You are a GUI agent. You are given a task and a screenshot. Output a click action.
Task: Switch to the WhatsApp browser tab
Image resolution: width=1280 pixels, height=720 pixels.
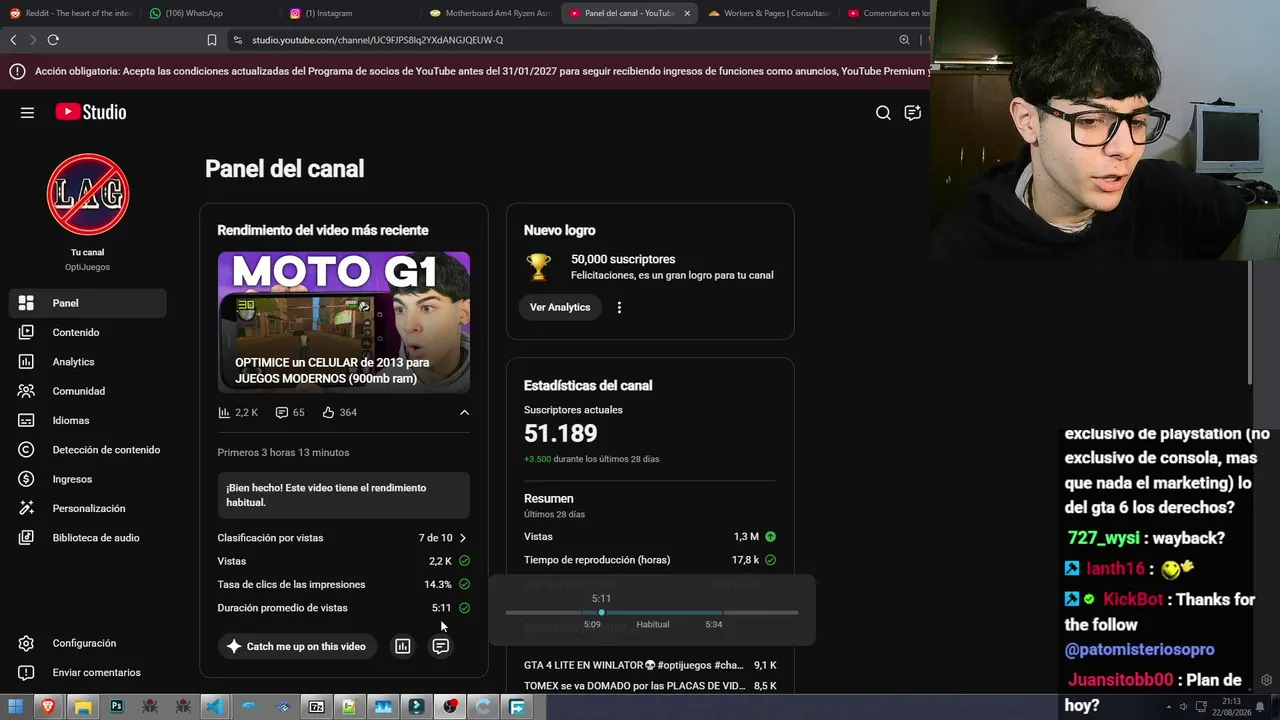[x=210, y=13]
